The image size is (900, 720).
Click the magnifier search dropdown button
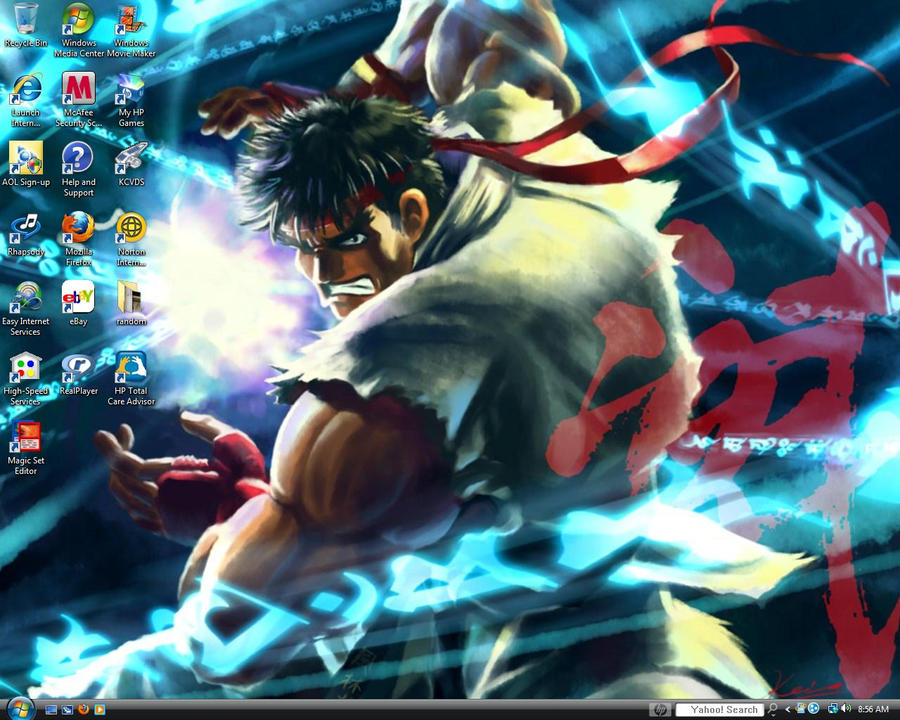coord(773,710)
